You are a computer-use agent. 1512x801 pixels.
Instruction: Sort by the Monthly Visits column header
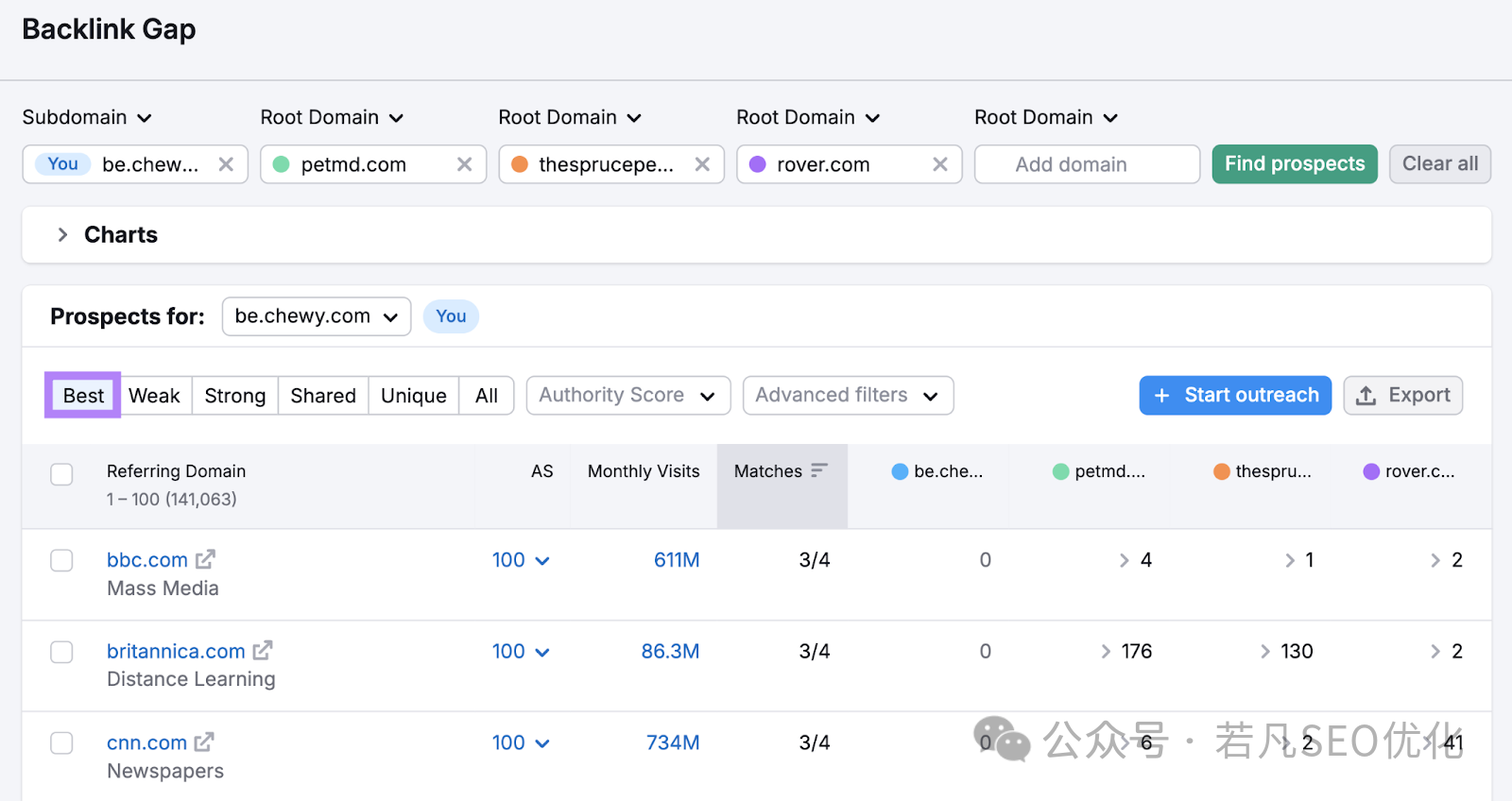[x=644, y=471]
